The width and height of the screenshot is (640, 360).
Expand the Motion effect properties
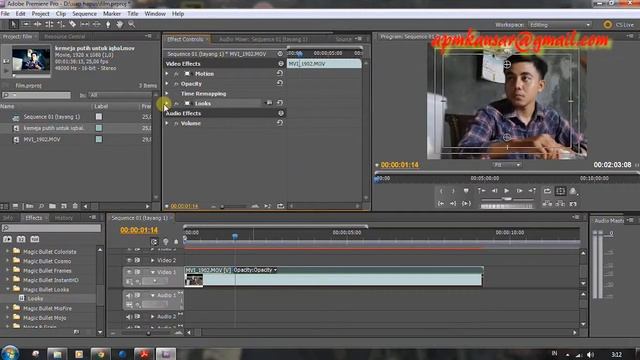coord(167,73)
